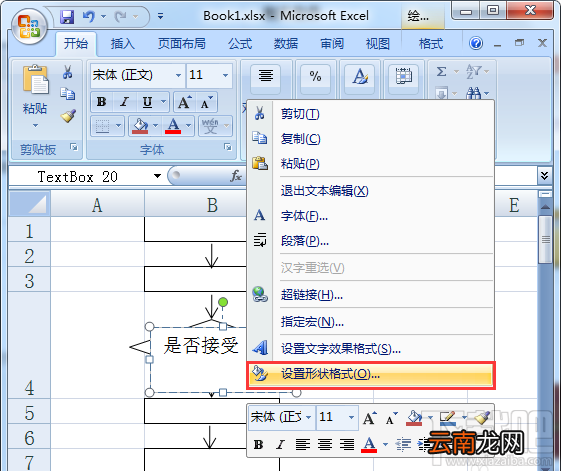
Task: Switch to the 页面布局 tab
Action: pos(182,44)
